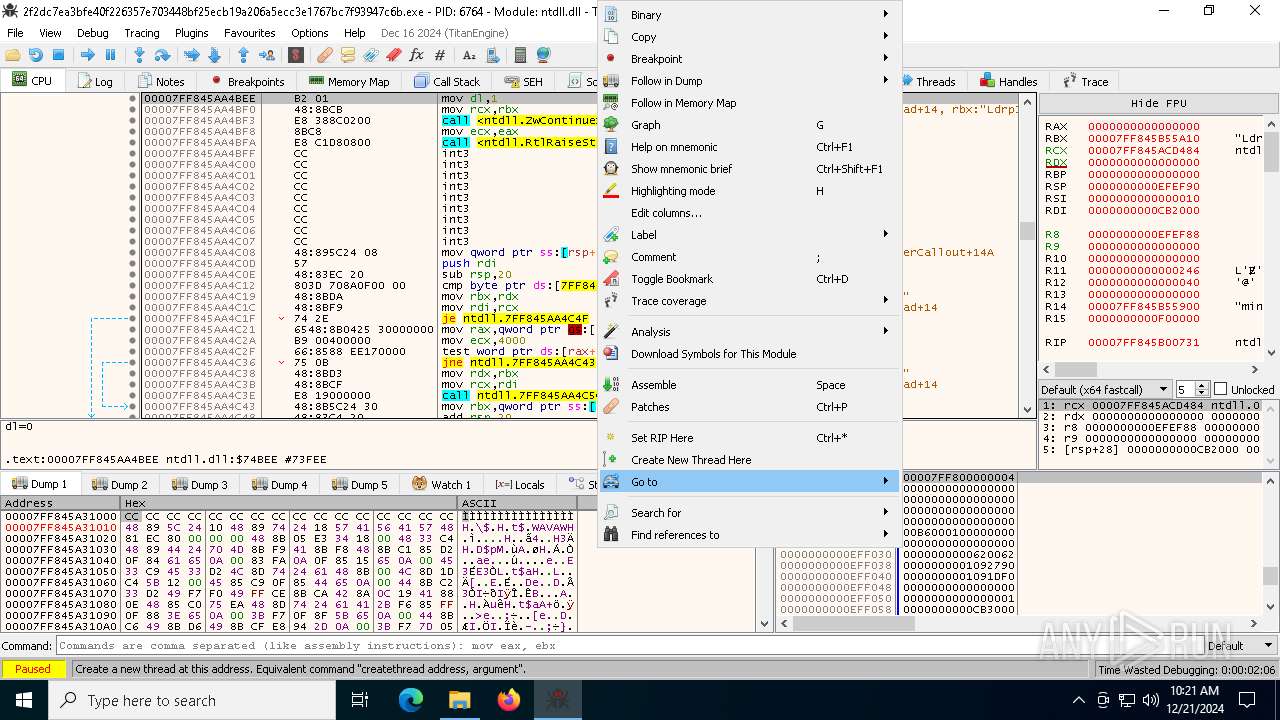Click the disassembly vertical scrollbar thumb

click(1027, 231)
